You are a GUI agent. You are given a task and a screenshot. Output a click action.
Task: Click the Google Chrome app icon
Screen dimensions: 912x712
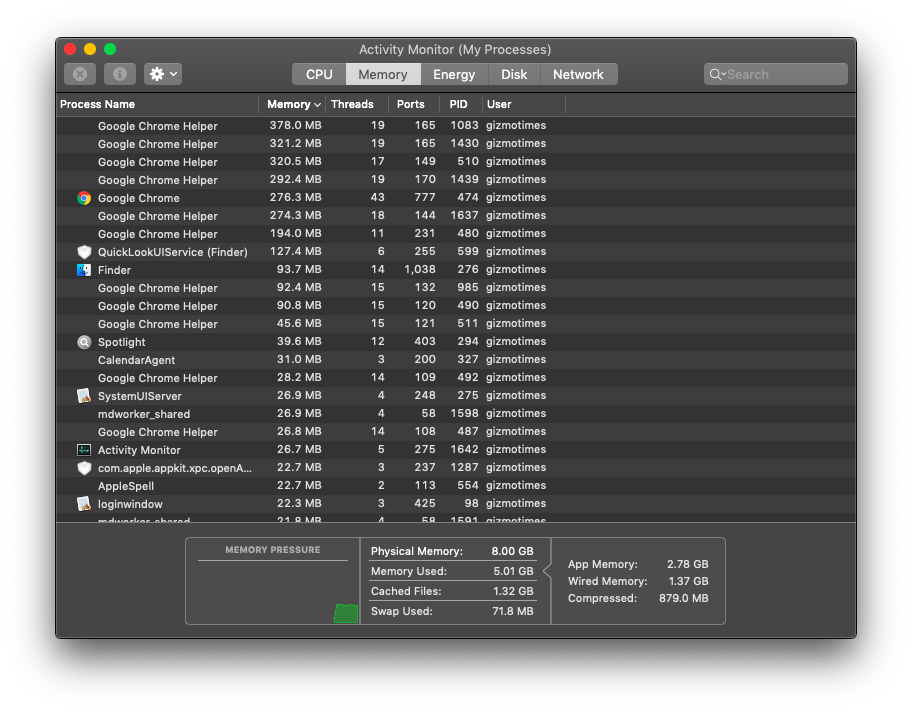[84, 198]
